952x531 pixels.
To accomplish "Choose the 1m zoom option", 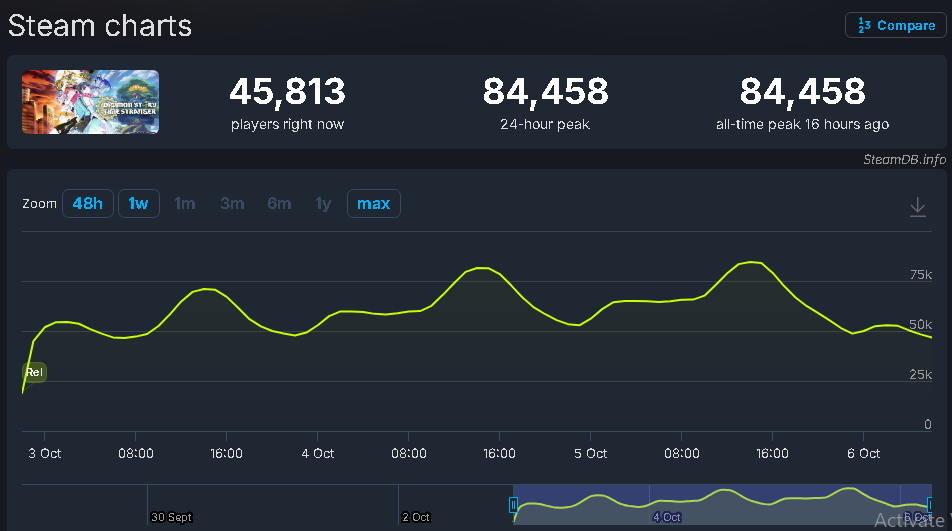I will pos(185,204).
